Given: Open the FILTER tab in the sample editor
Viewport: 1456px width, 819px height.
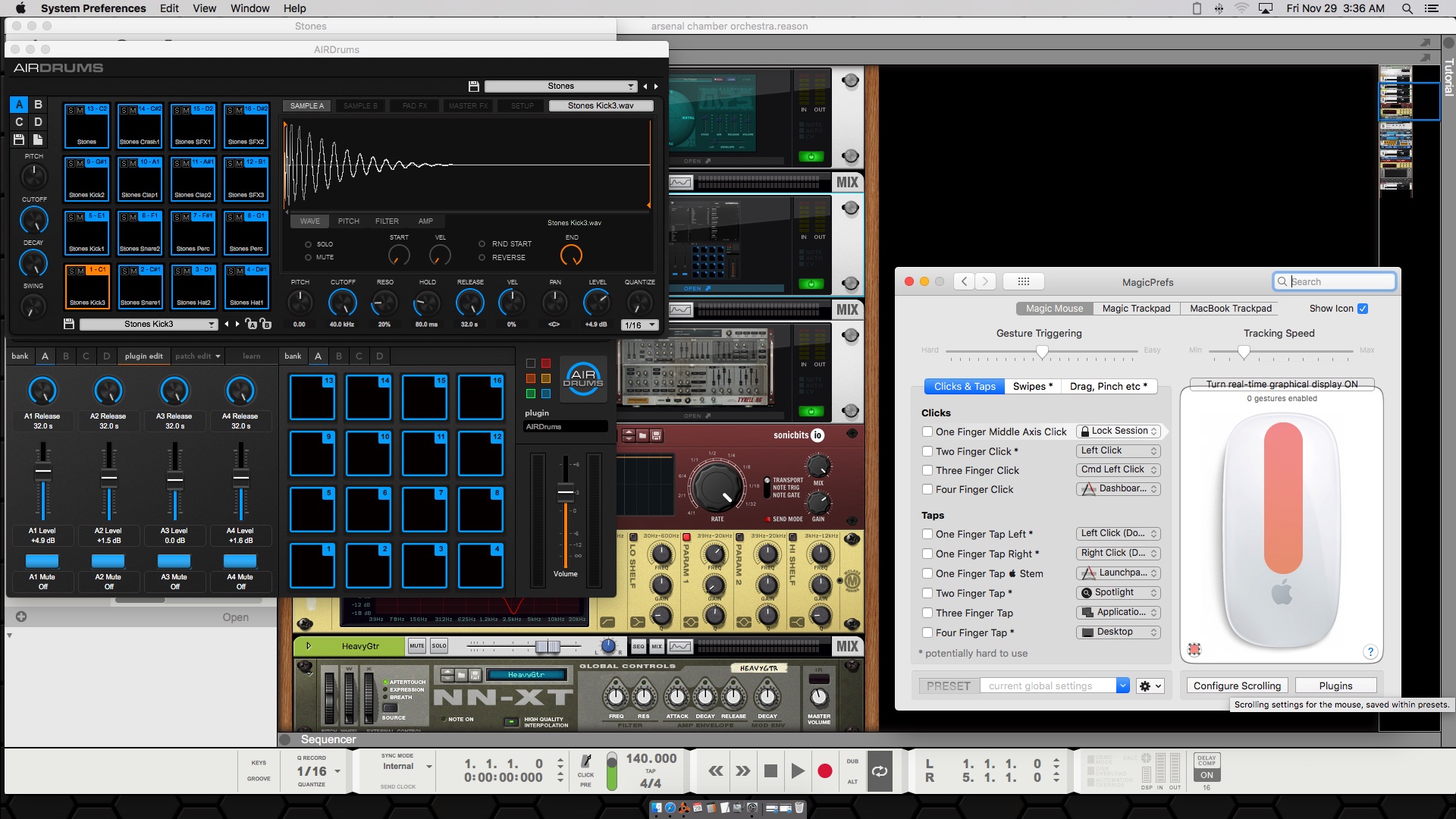Looking at the screenshot, I should (387, 221).
